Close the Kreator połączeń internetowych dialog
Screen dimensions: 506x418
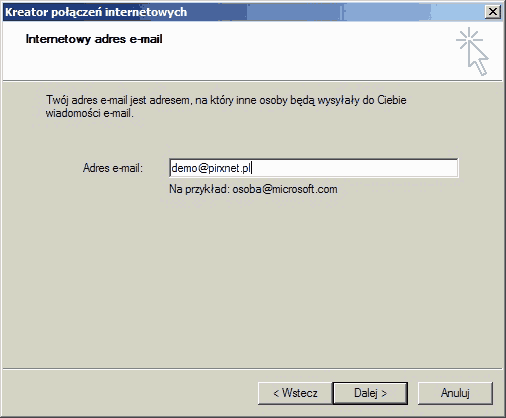click(493, 12)
